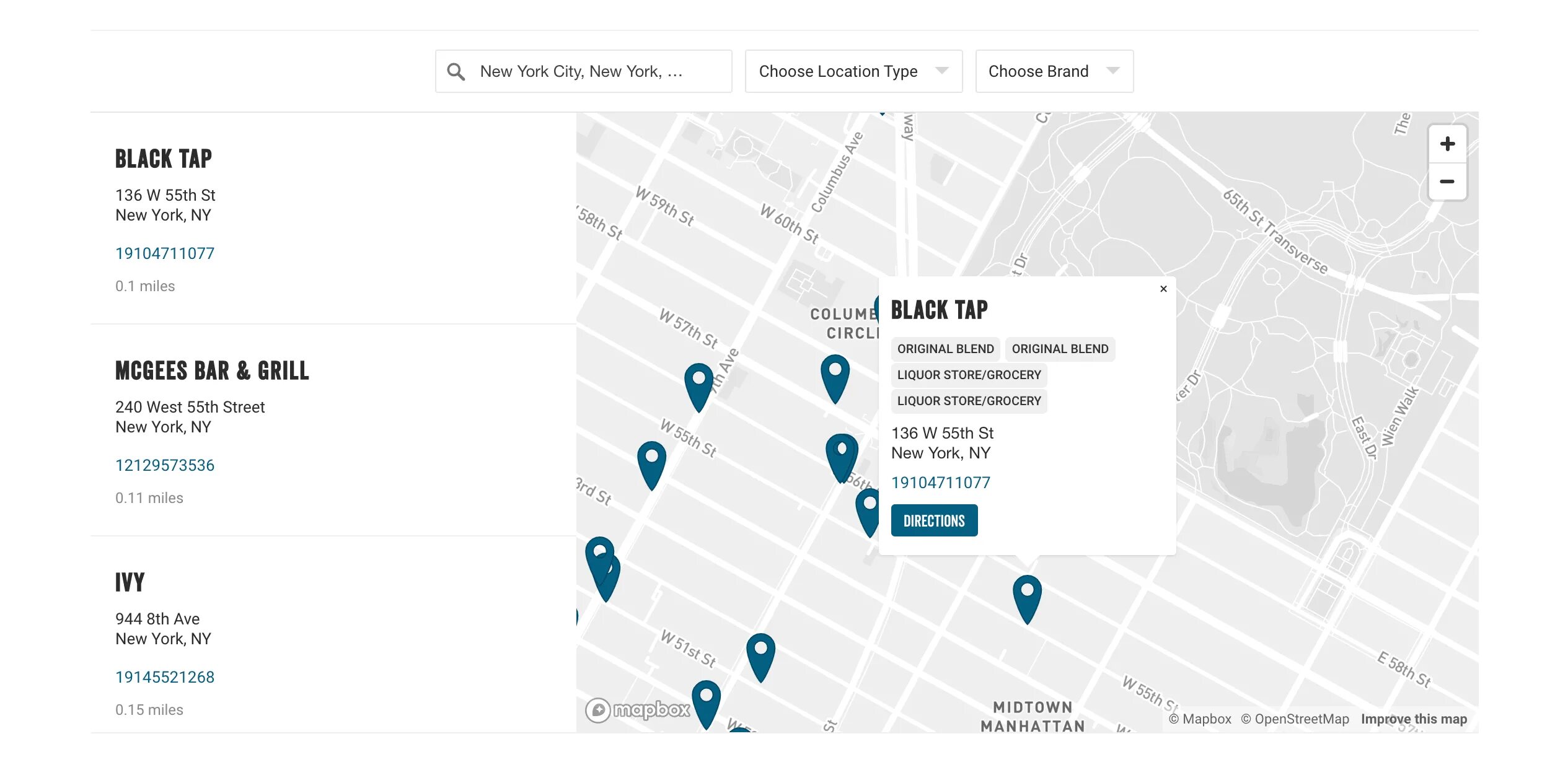
Task: Click the pin beside the mapbox logo
Action: 706,701
